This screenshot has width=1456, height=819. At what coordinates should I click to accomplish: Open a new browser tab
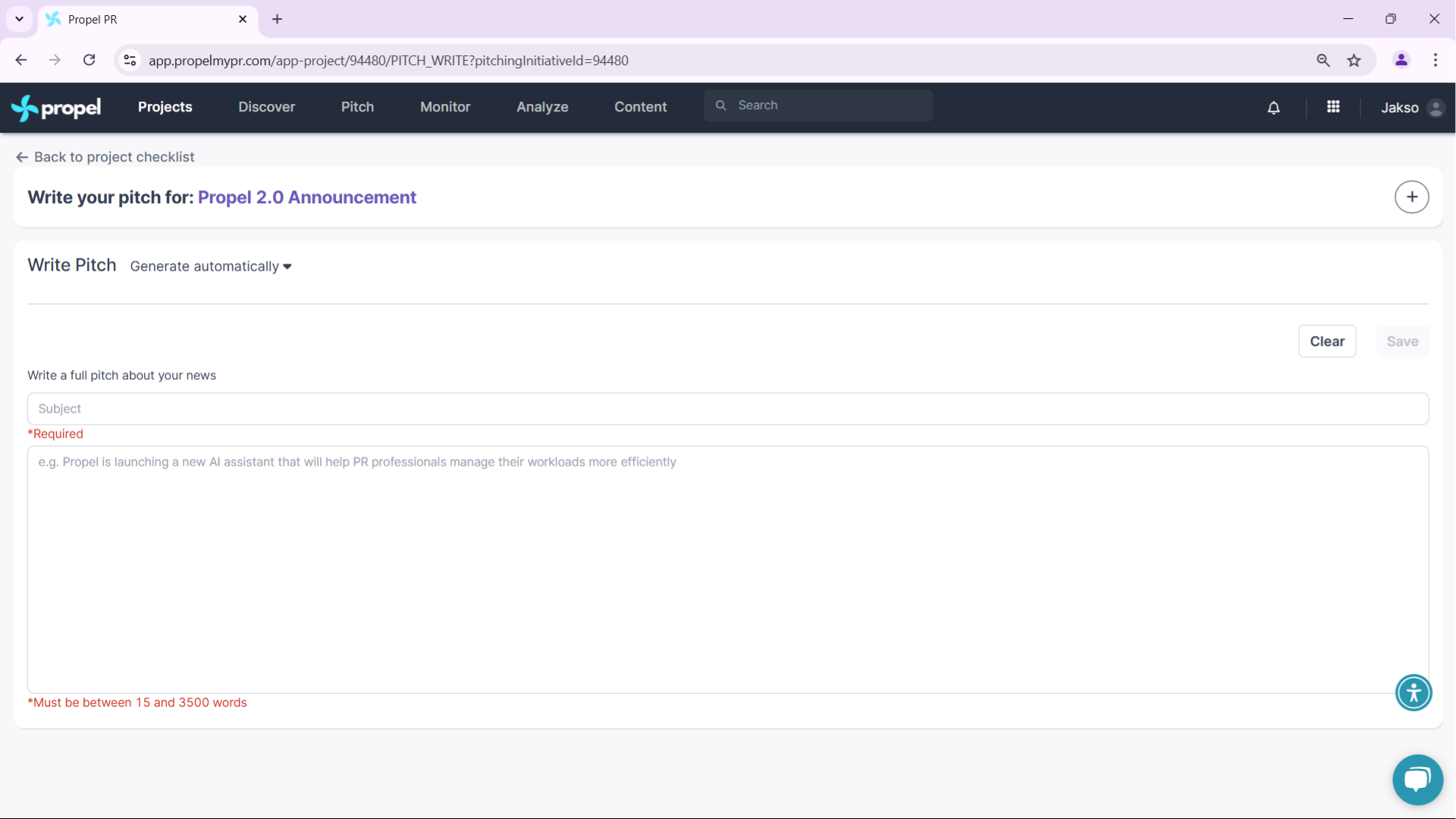[x=278, y=19]
